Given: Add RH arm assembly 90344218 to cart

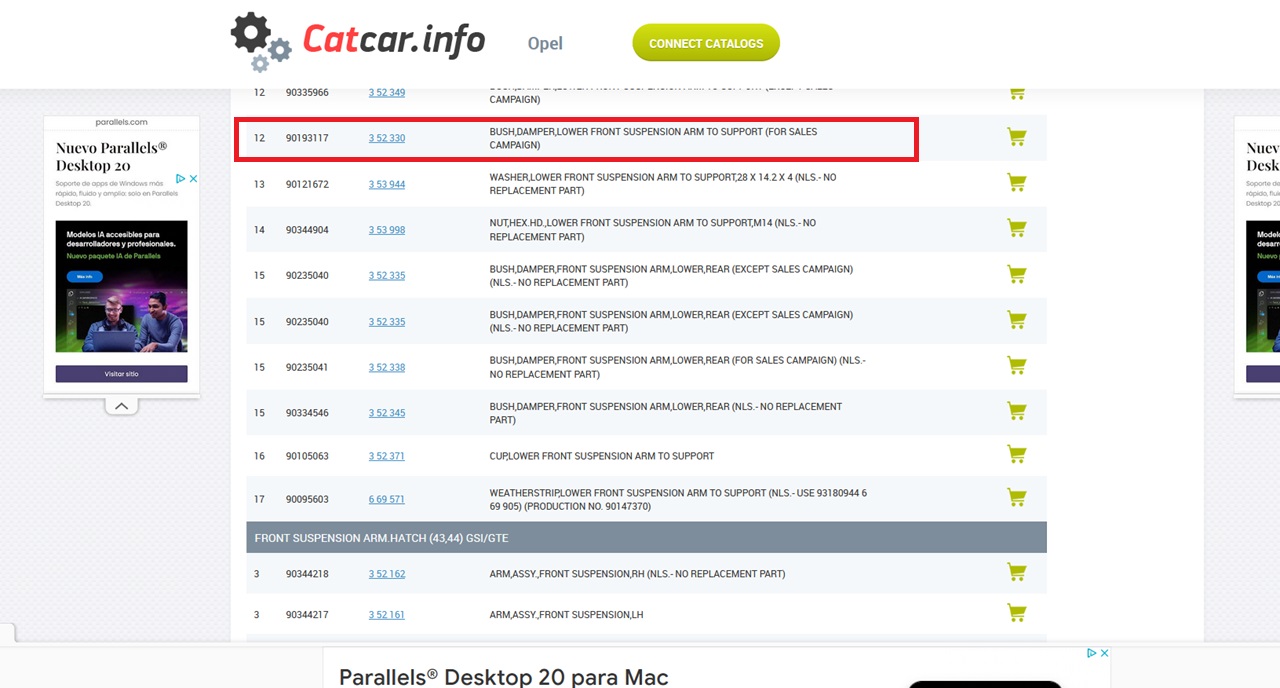Looking at the screenshot, I should [x=1016, y=573].
